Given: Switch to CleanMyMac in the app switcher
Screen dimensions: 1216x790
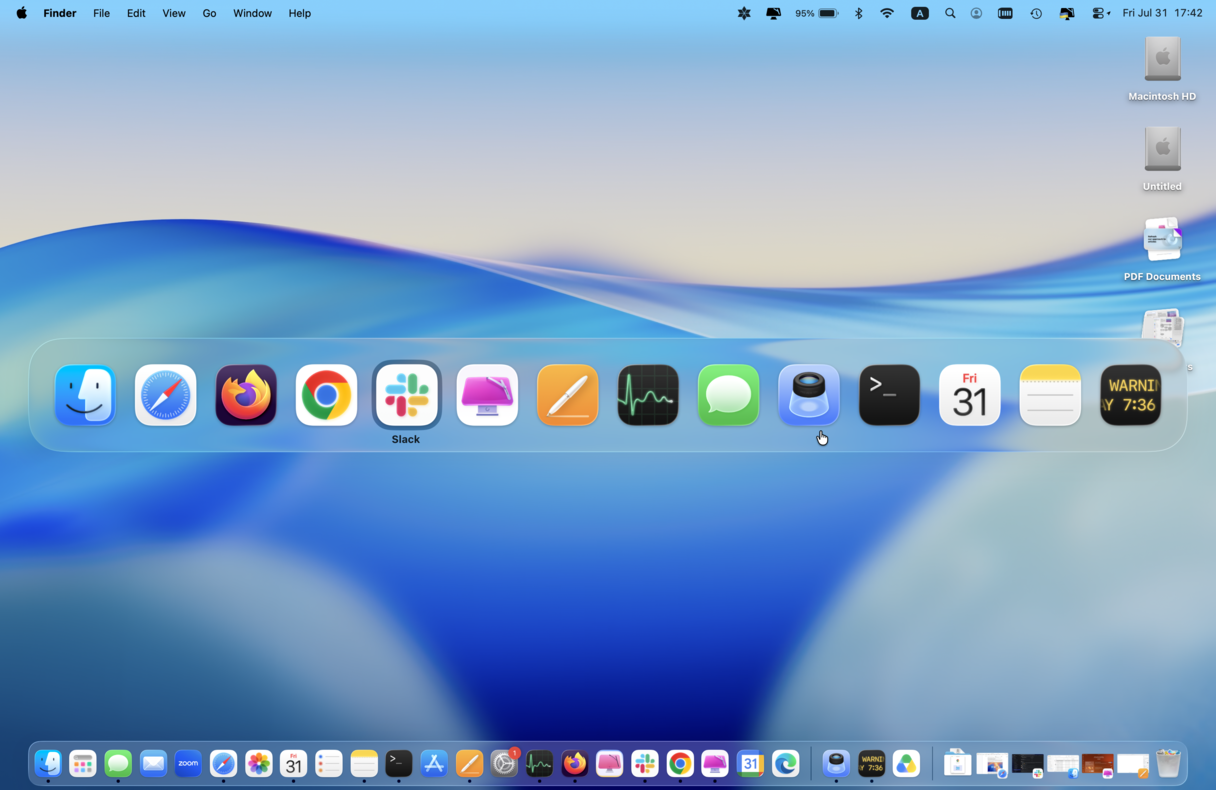Looking at the screenshot, I should pos(487,395).
